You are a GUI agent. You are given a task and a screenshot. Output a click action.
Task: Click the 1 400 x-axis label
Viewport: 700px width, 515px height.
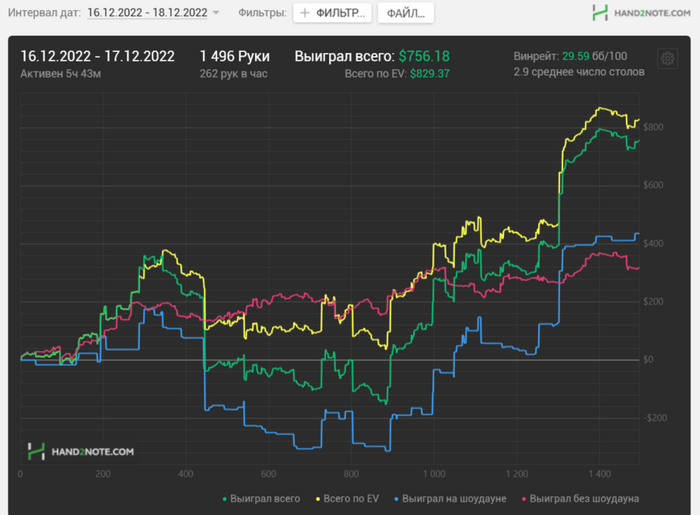[600, 474]
